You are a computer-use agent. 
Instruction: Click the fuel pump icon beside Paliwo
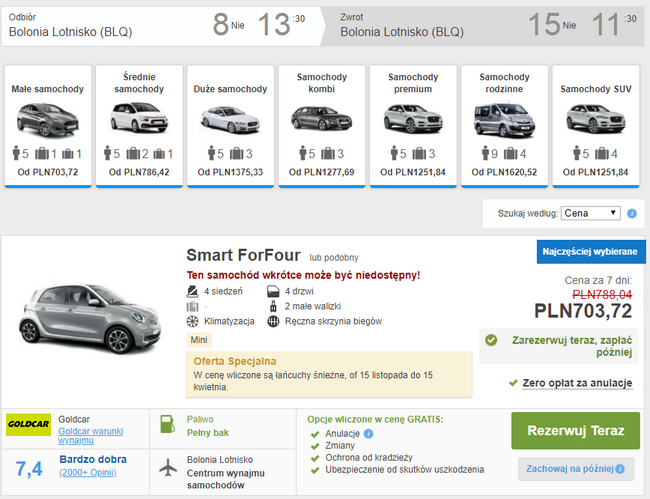[x=167, y=424]
